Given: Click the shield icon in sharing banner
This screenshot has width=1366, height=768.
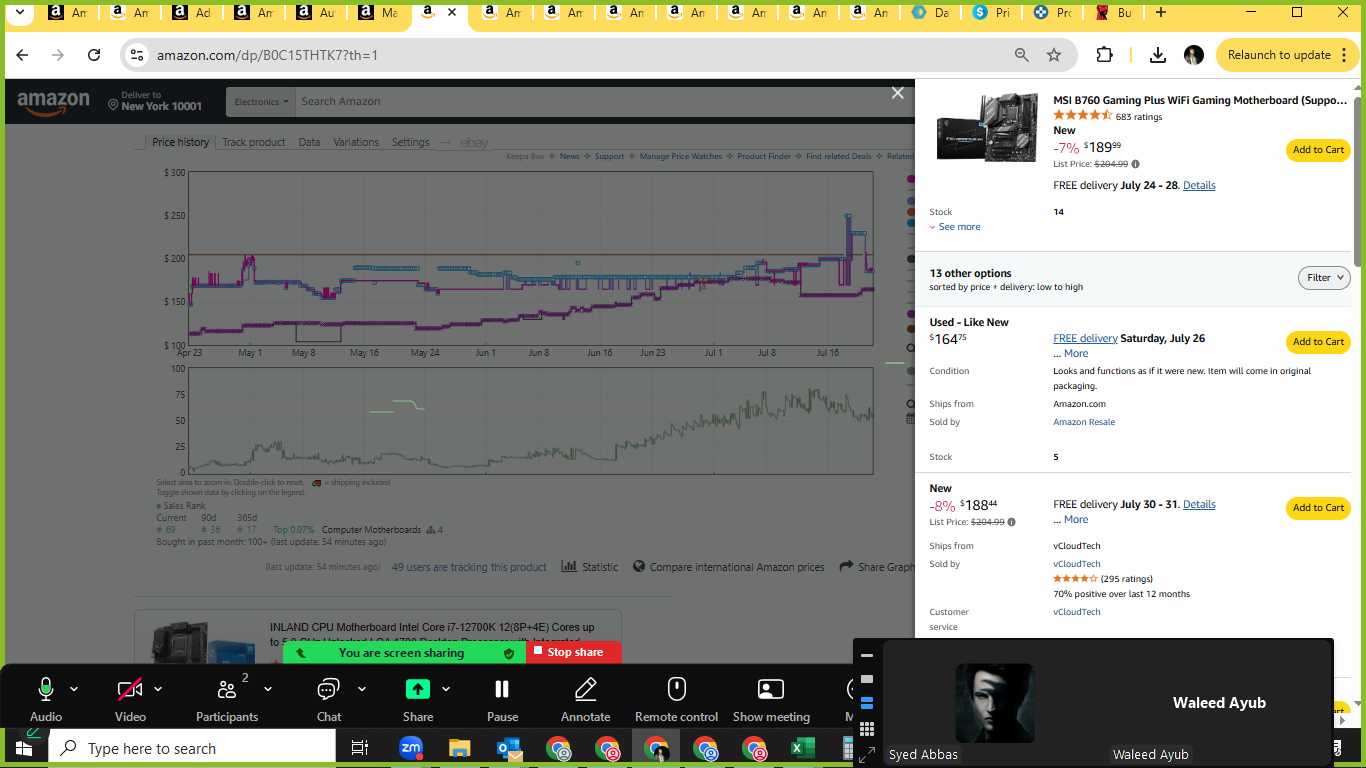Looking at the screenshot, I should point(509,653).
